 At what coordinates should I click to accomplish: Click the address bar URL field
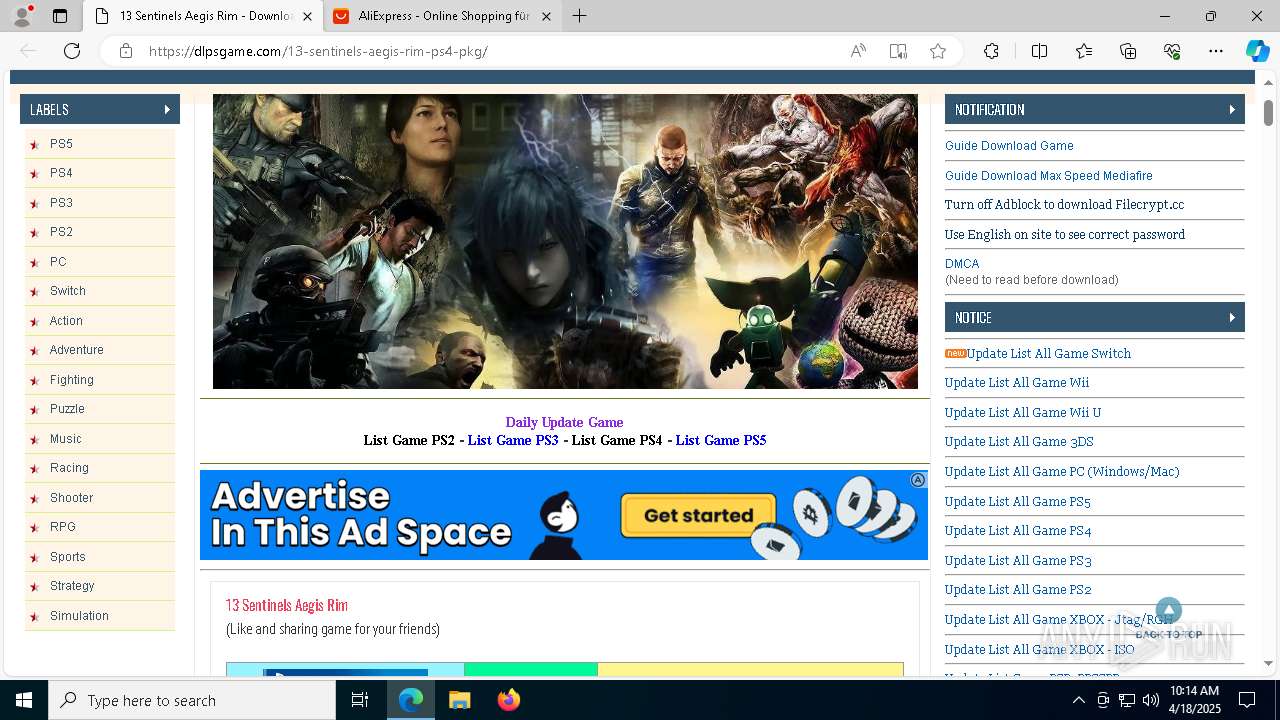coord(490,51)
